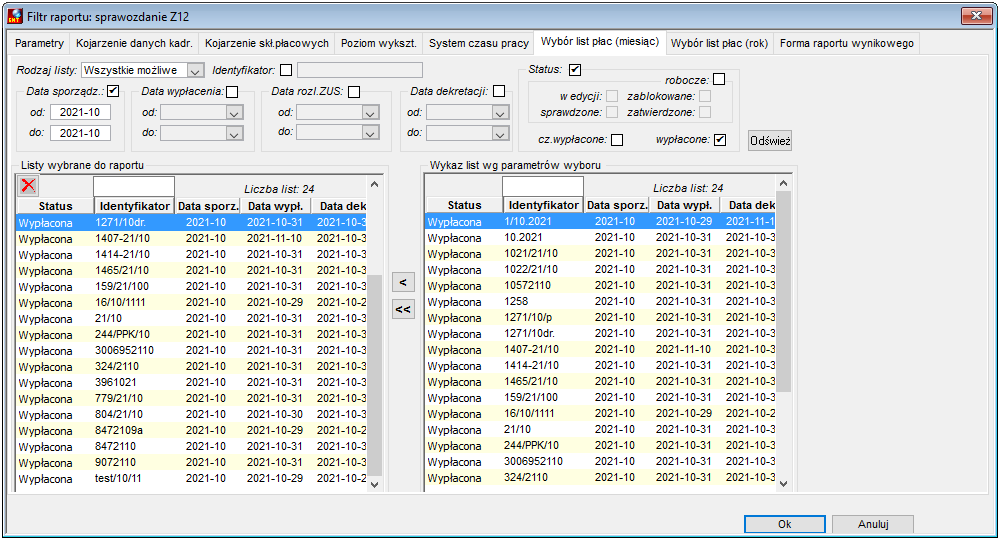Click right list vertical scrollbar thumb

784,291
